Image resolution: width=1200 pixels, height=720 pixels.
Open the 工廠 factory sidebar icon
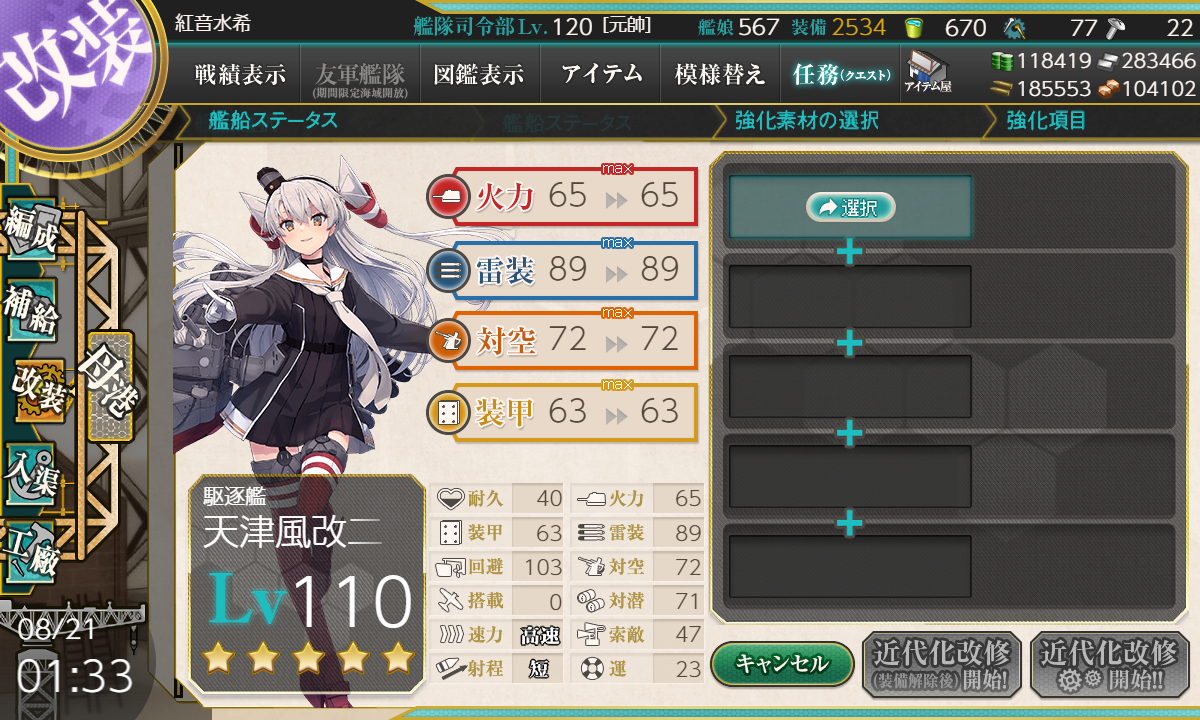tap(31, 551)
